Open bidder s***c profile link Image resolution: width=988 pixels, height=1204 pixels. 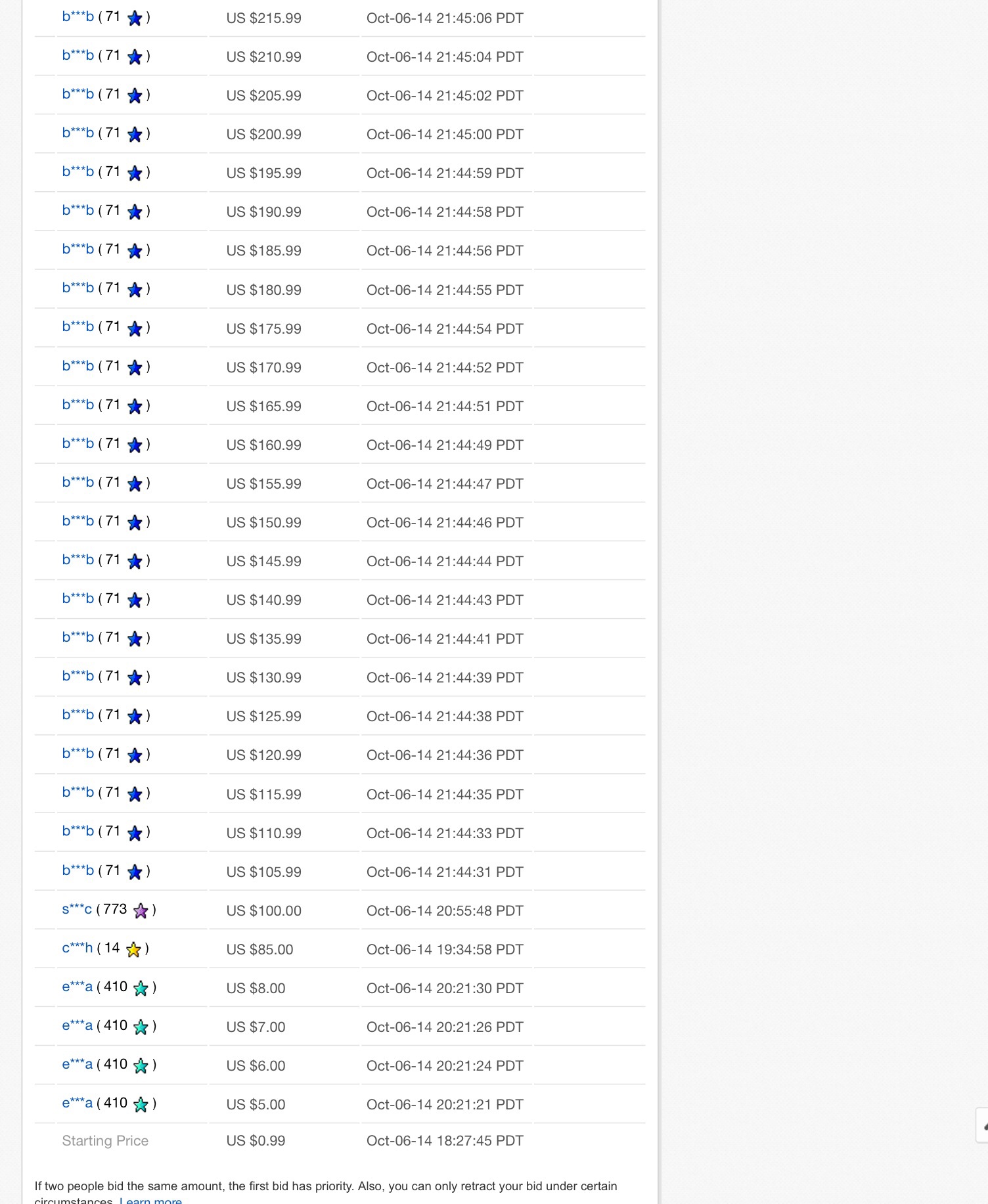tap(77, 910)
